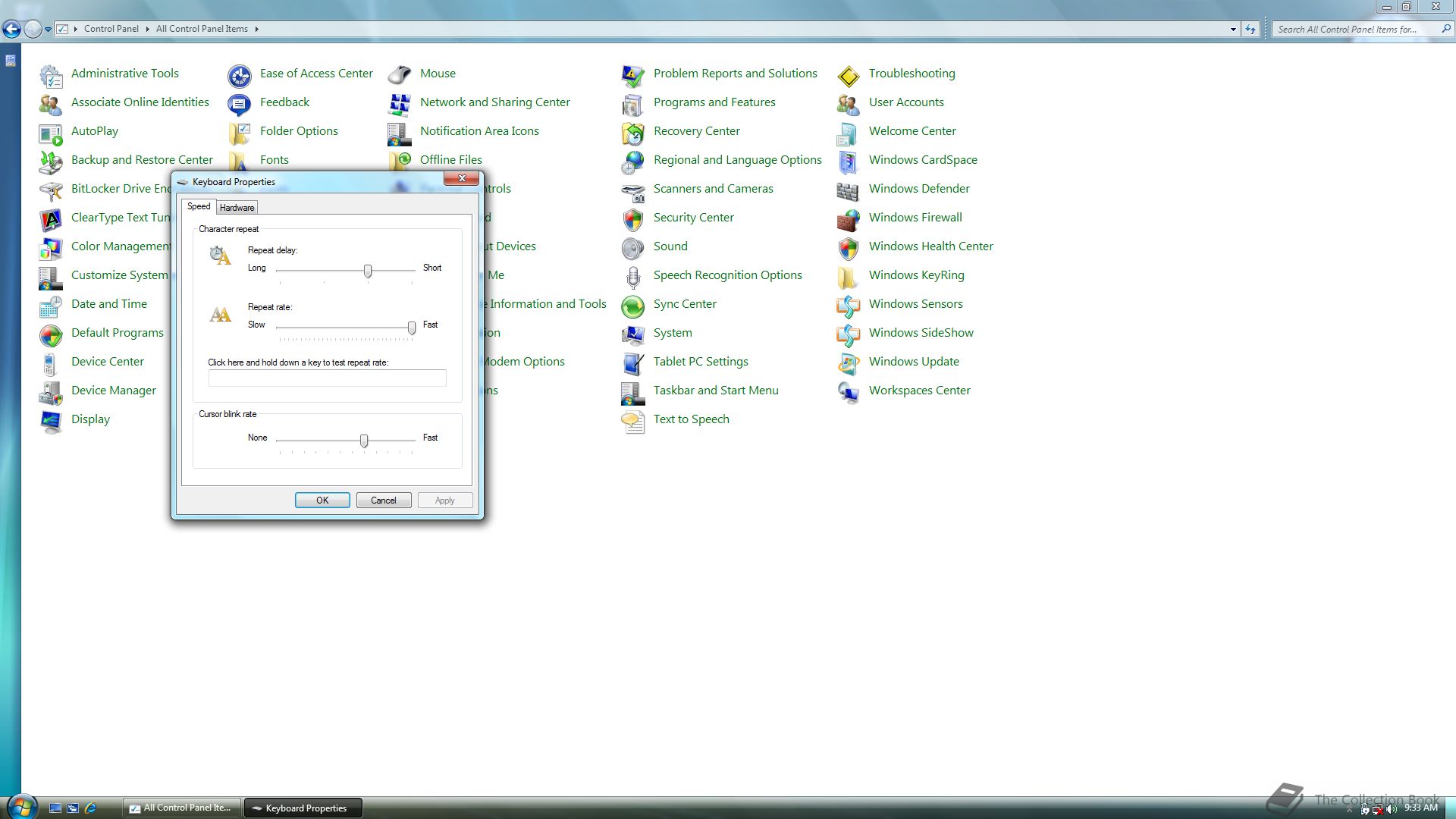This screenshot has height=819, width=1456.
Task: Open the Recovery Center icon
Action: pos(633,133)
